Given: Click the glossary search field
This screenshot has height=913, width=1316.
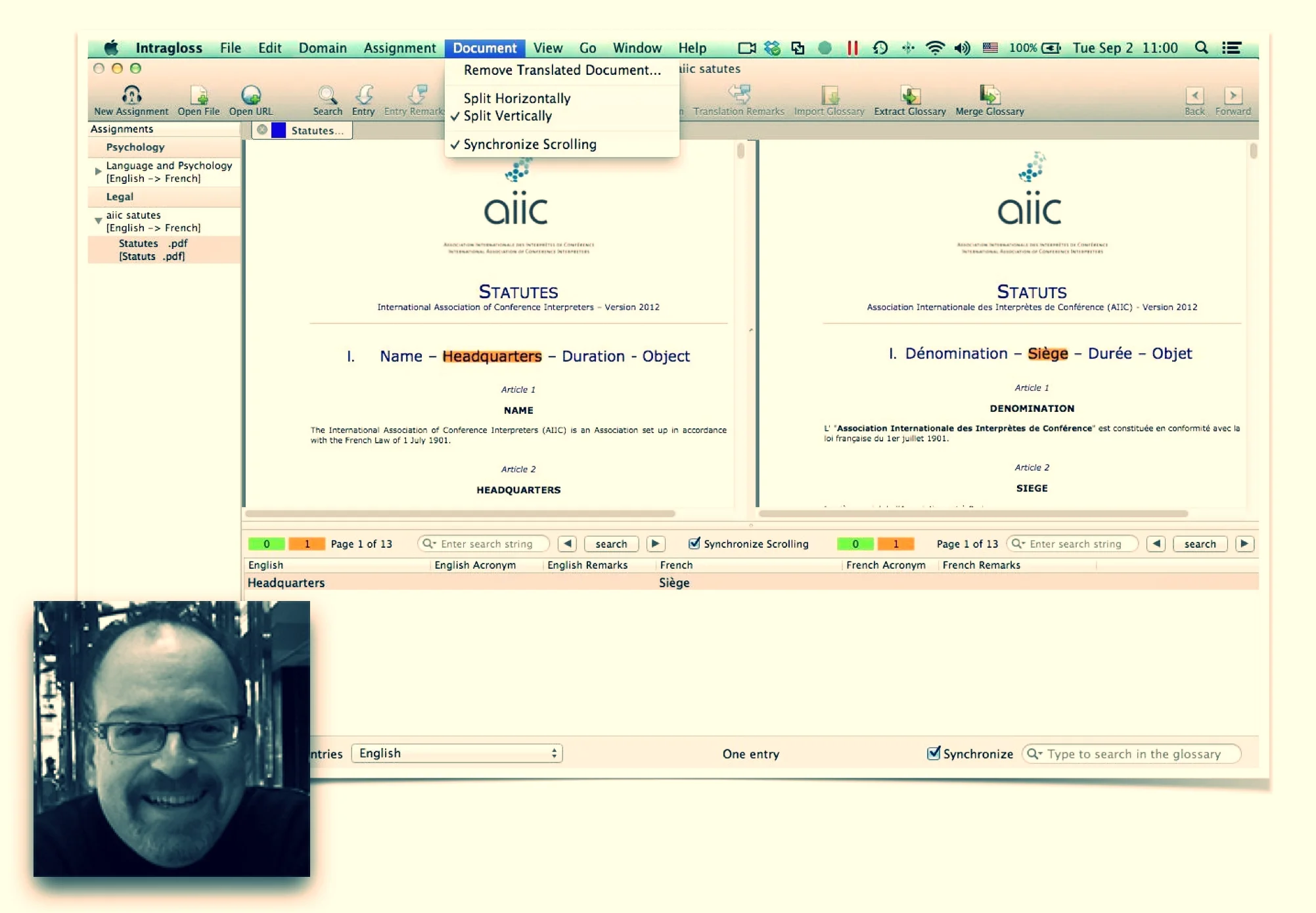Looking at the screenshot, I should (1131, 754).
